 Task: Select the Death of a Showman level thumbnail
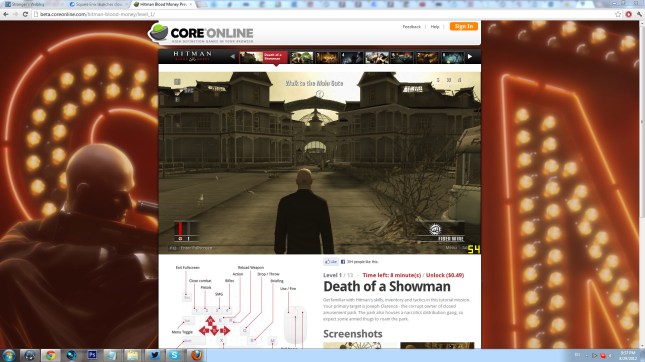click(x=263, y=57)
